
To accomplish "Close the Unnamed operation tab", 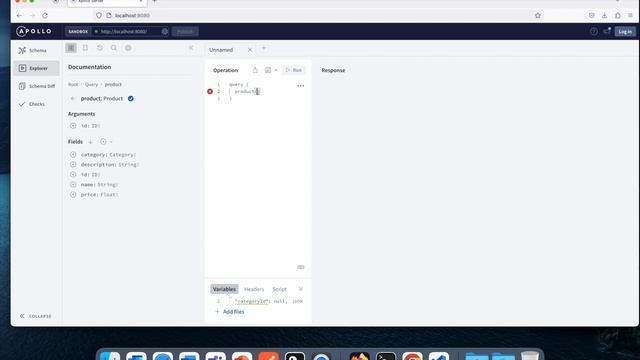I will click(x=250, y=50).
